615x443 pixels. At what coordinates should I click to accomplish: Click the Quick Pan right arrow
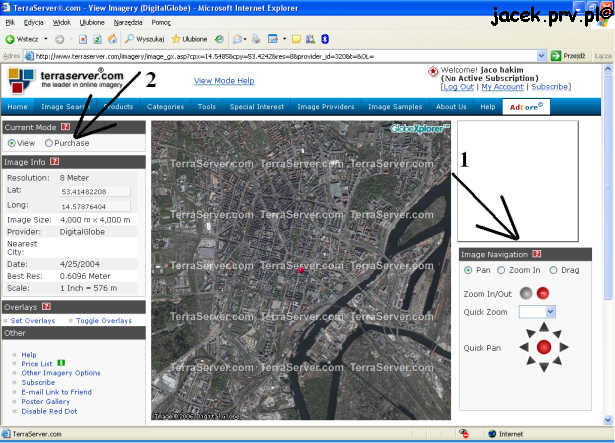coord(564,347)
